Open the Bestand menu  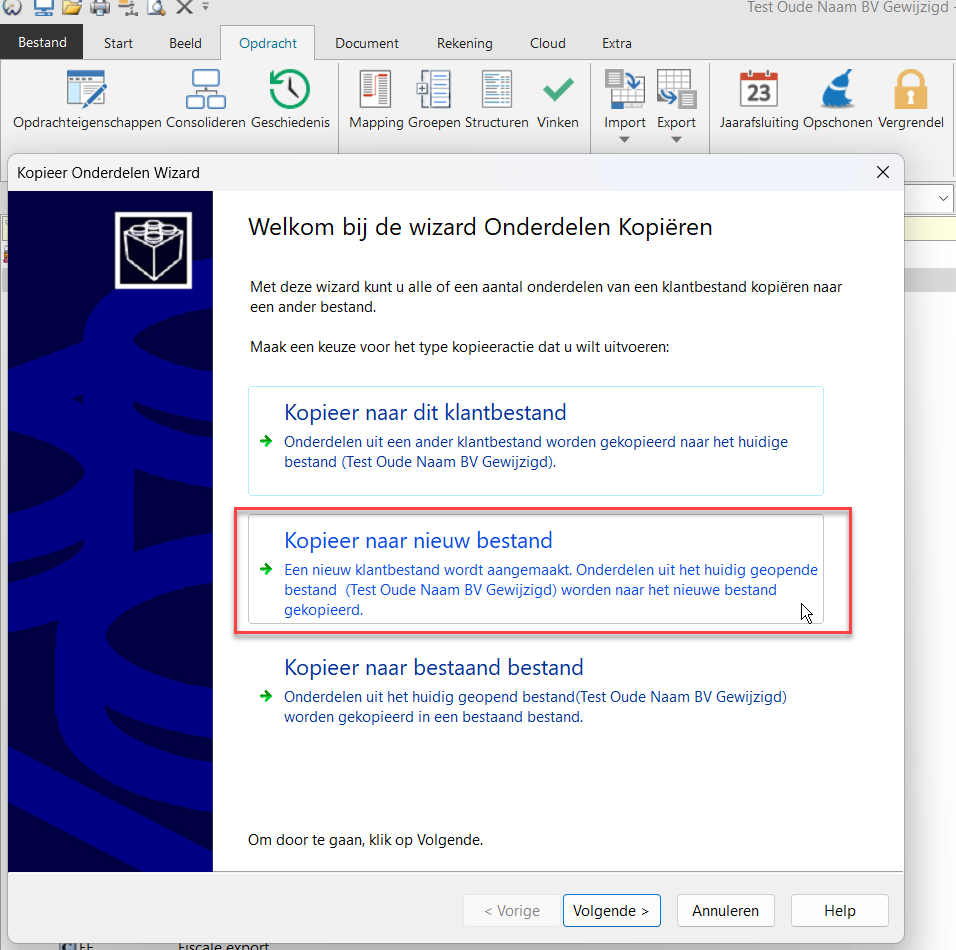pos(42,42)
